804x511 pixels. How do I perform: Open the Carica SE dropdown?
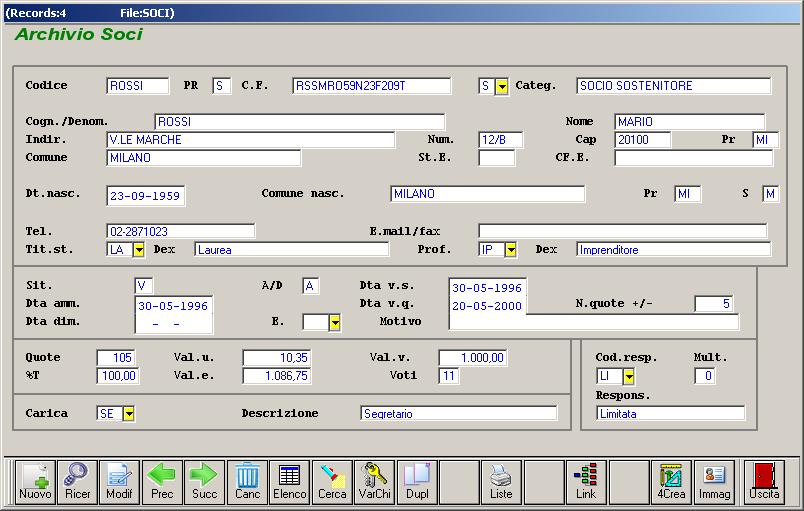coord(129,413)
